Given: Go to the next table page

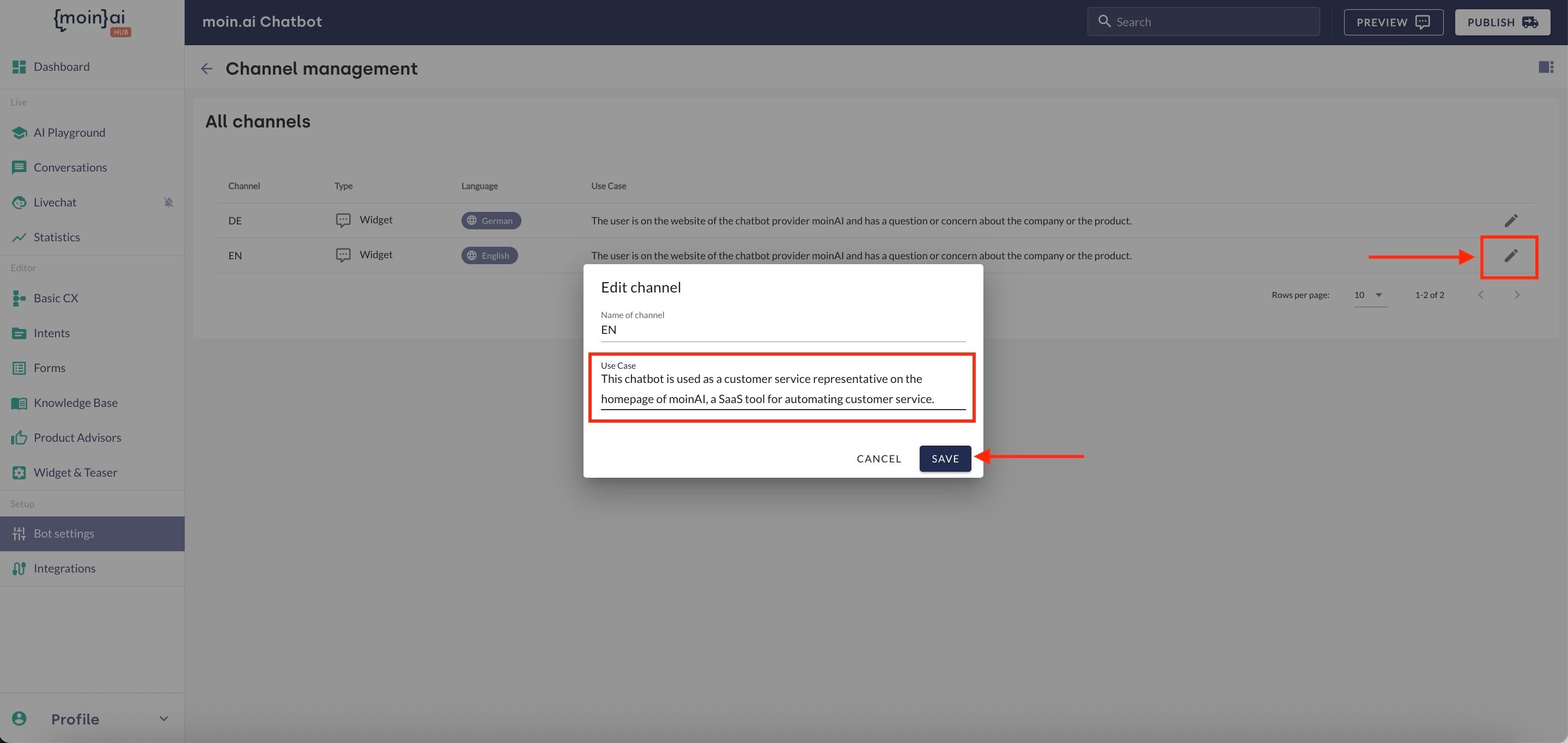Looking at the screenshot, I should [x=1517, y=295].
